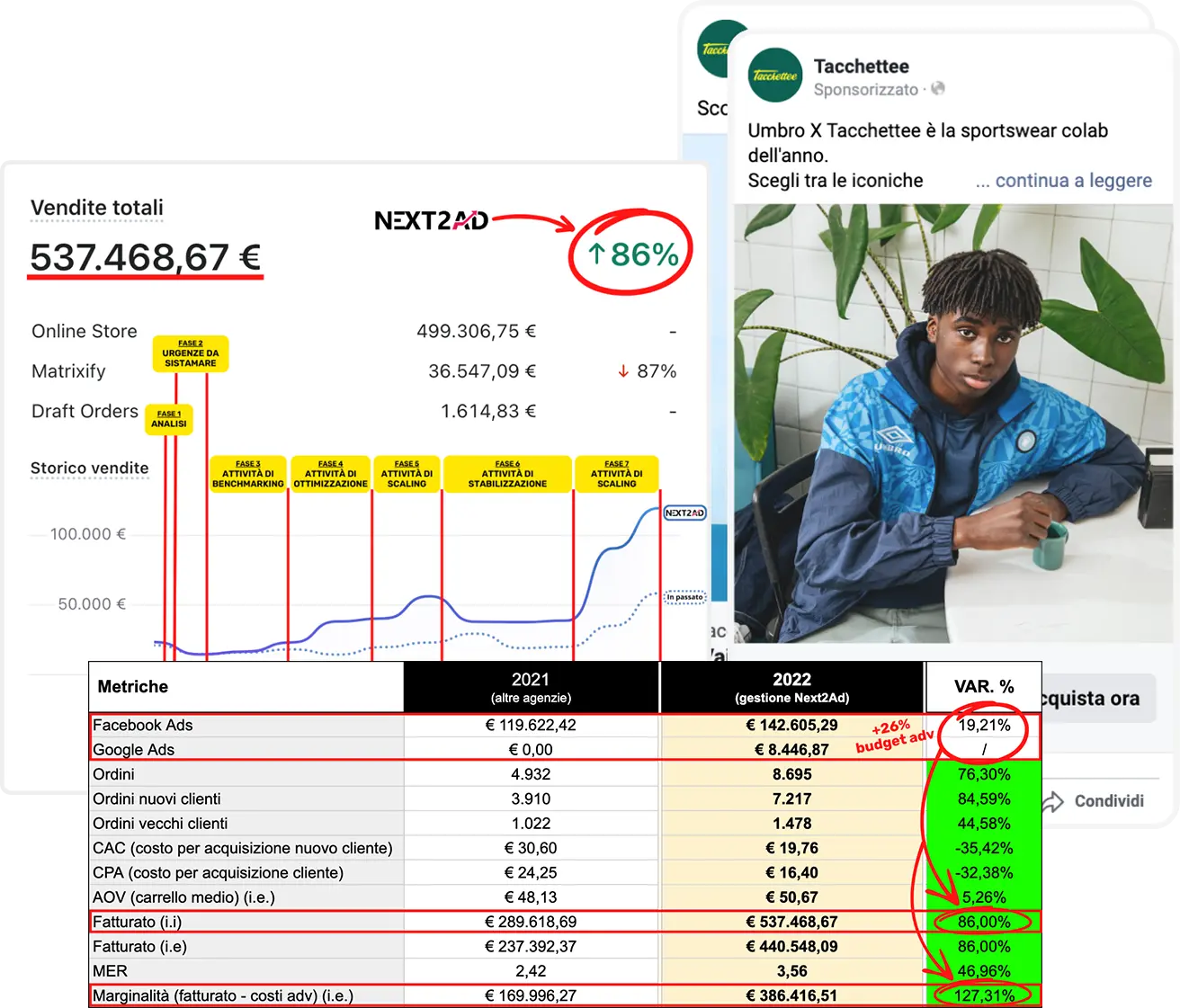Open the Umbro model ad image

pos(953,423)
